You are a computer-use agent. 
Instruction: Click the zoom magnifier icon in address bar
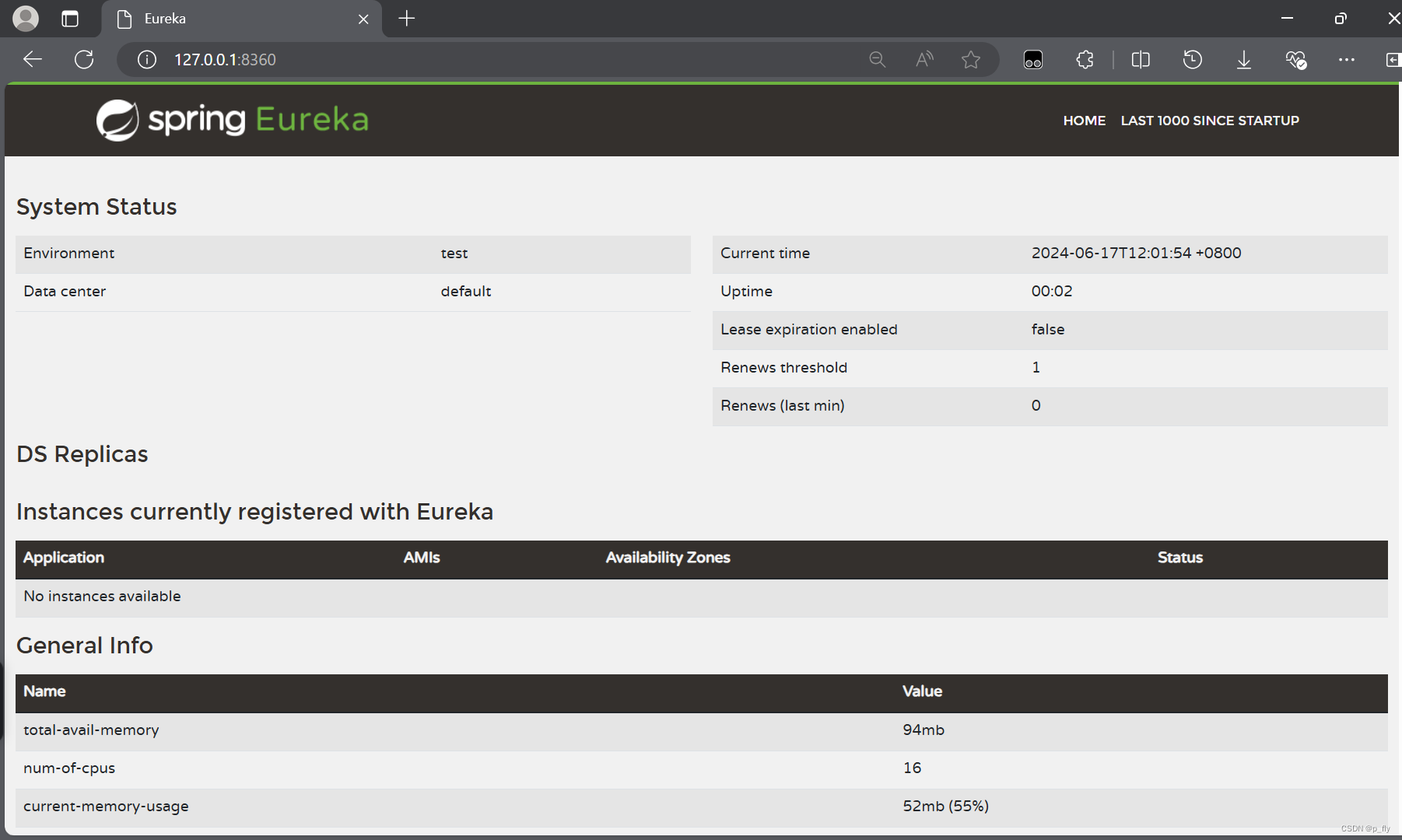(877, 59)
